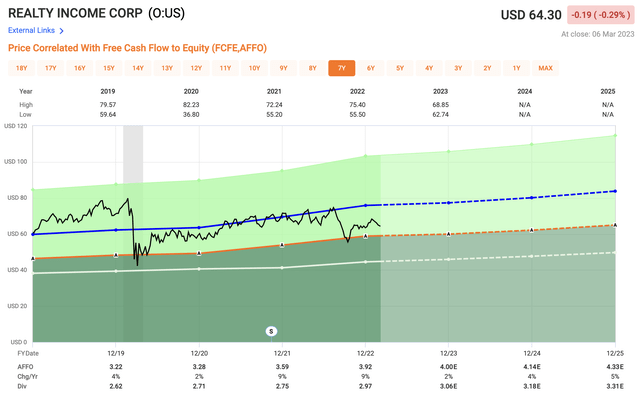The image size is (640, 393).
Task: Click the triangle marker at 12/25 estimate
Action: (x=615, y=225)
